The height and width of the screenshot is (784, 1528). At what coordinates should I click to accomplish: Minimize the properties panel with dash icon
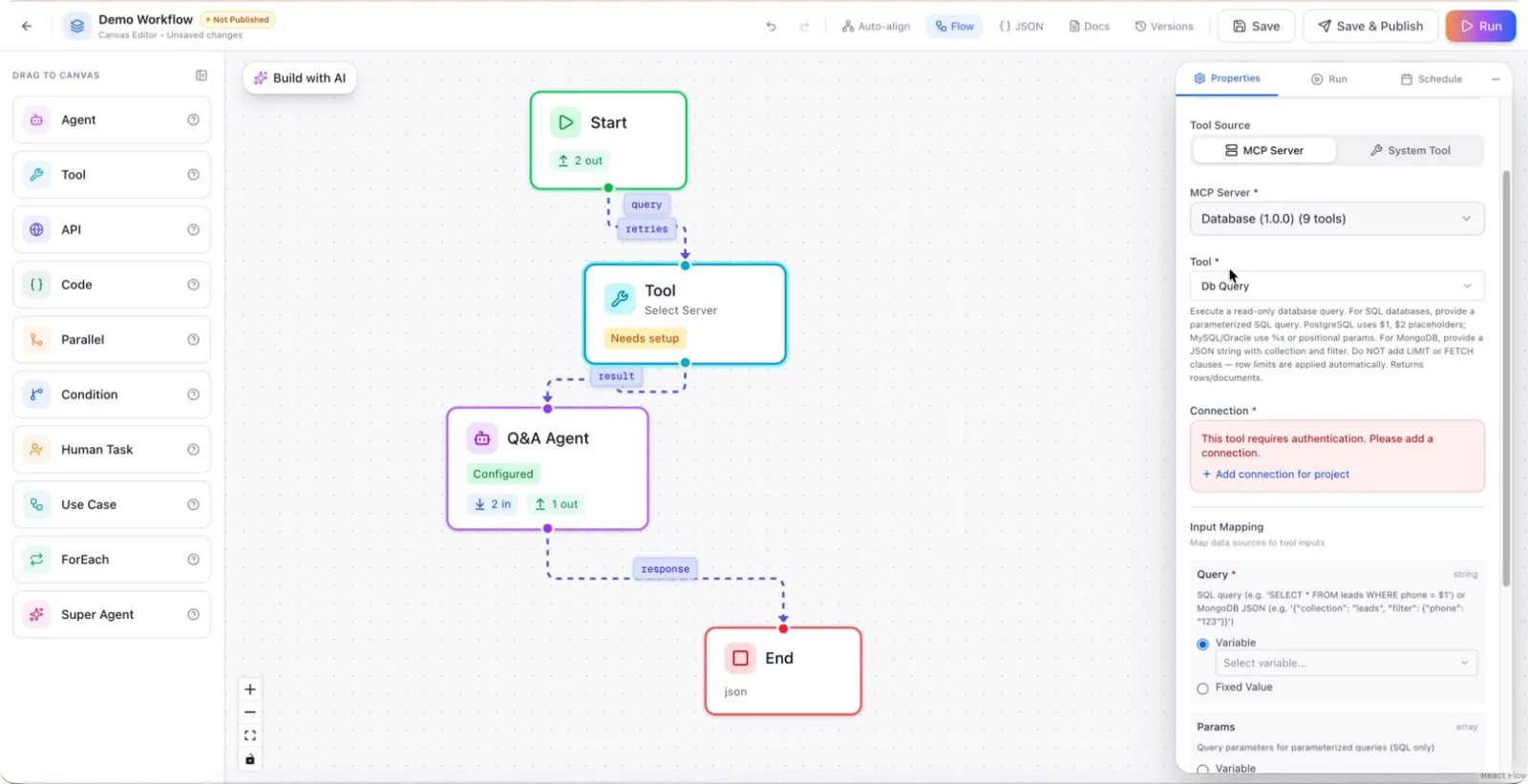pos(1496,79)
